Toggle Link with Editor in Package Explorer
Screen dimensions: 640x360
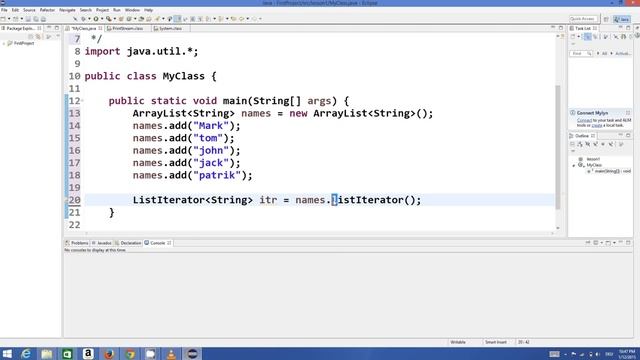point(38,36)
